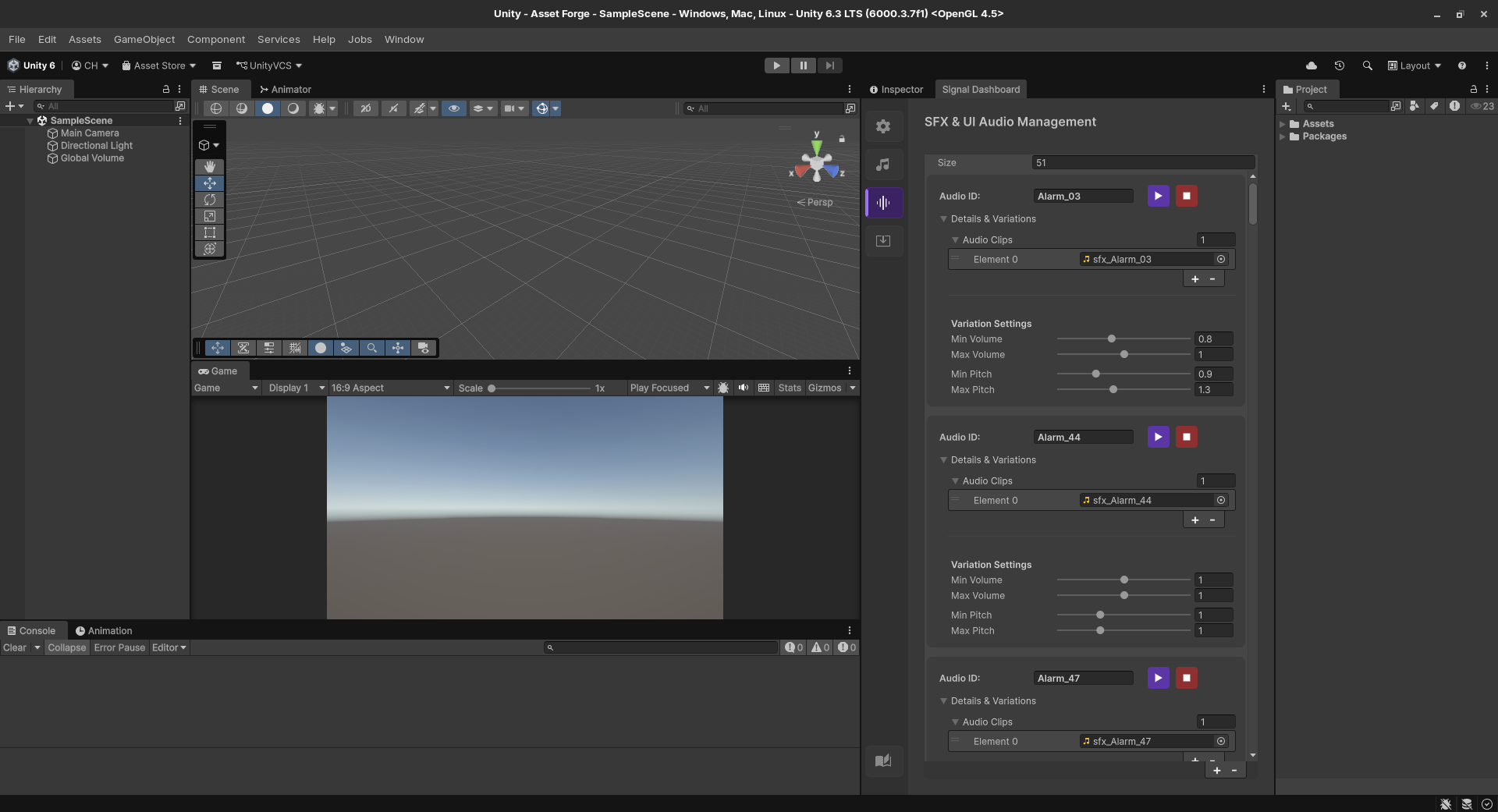Viewport: 1498px width, 812px height.
Task: Click the Unity editor Step button
Action: [830, 66]
